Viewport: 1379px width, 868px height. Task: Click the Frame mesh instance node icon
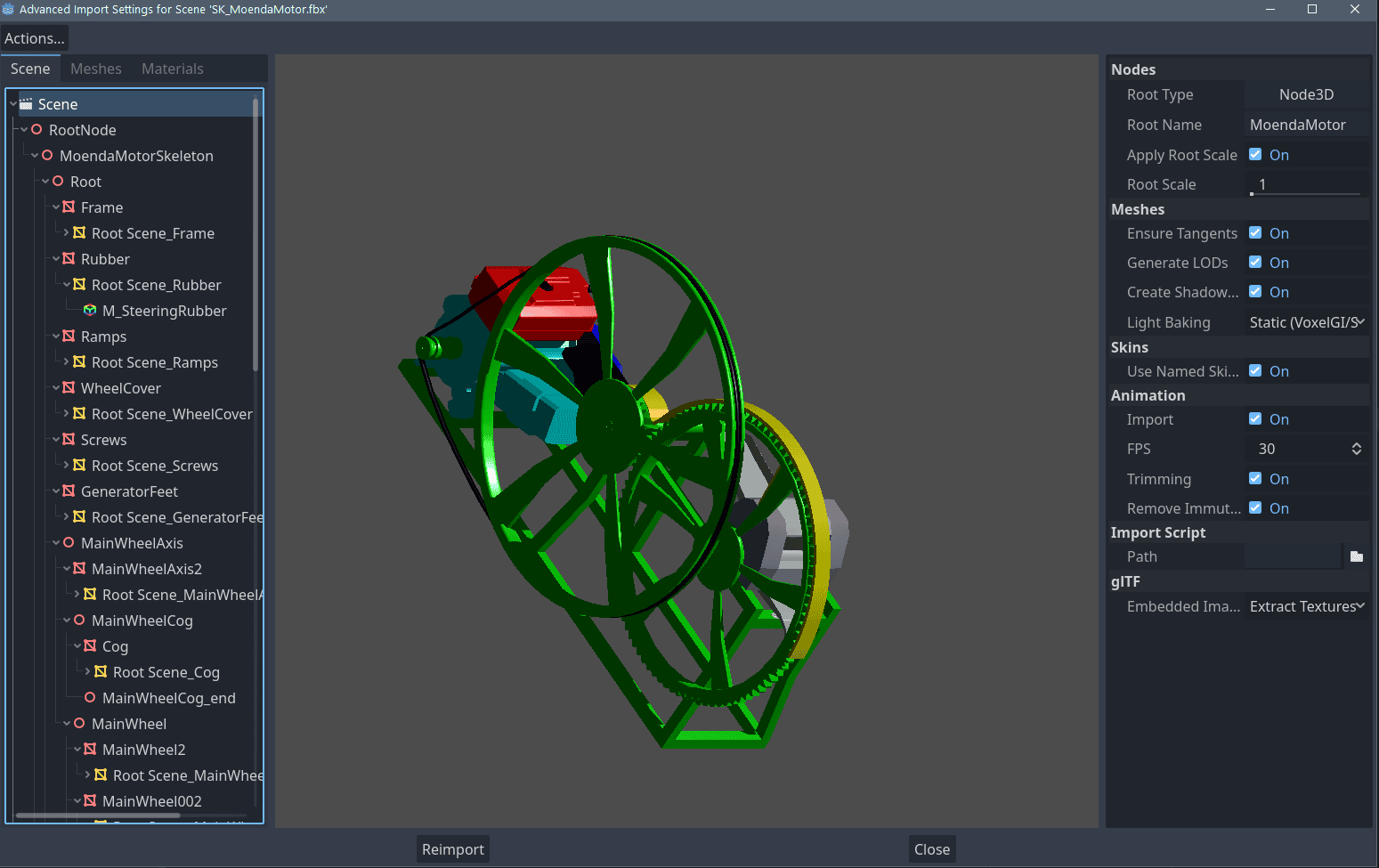(69, 207)
